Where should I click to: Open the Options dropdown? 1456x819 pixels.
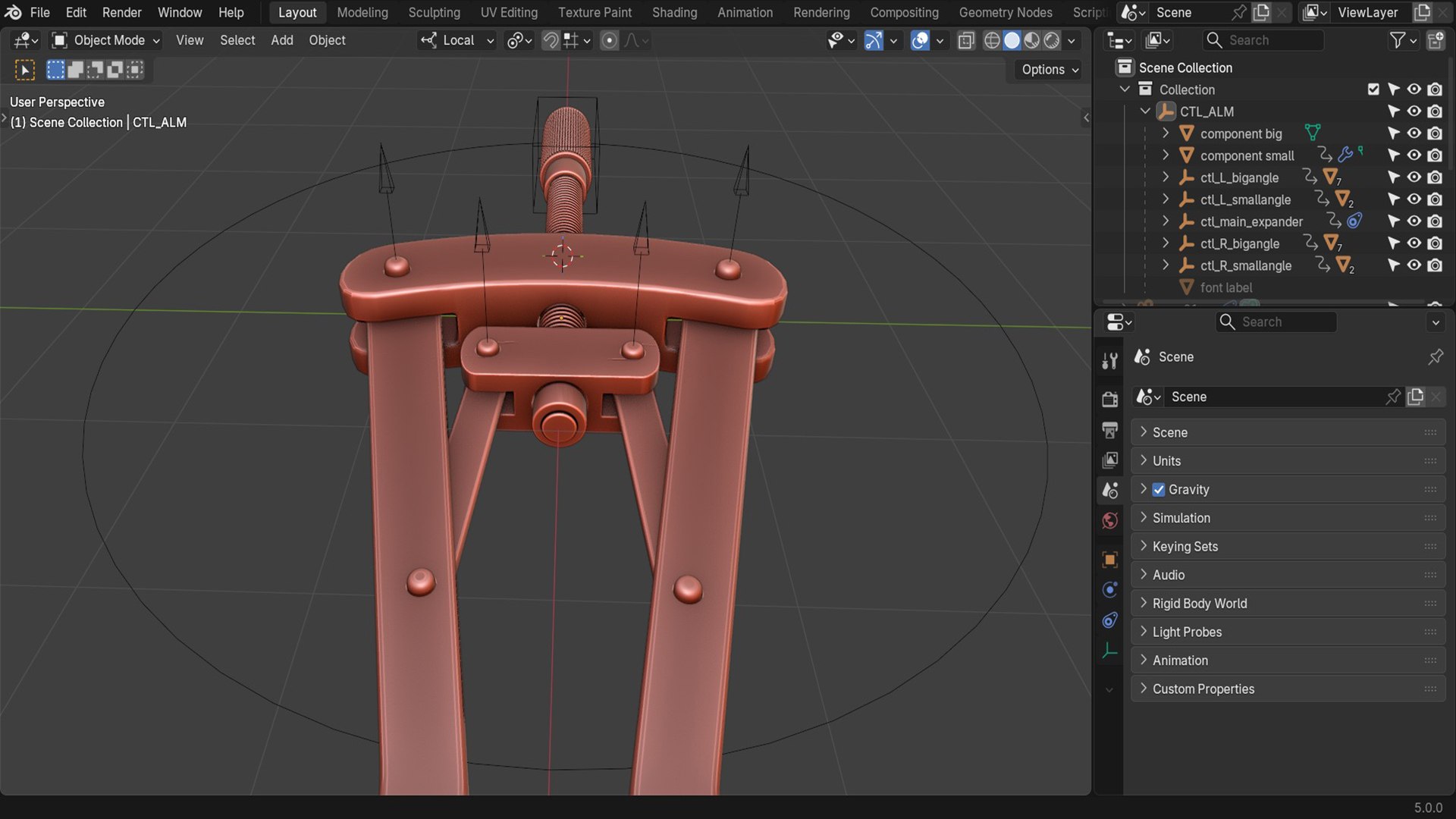(x=1050, y=70)
